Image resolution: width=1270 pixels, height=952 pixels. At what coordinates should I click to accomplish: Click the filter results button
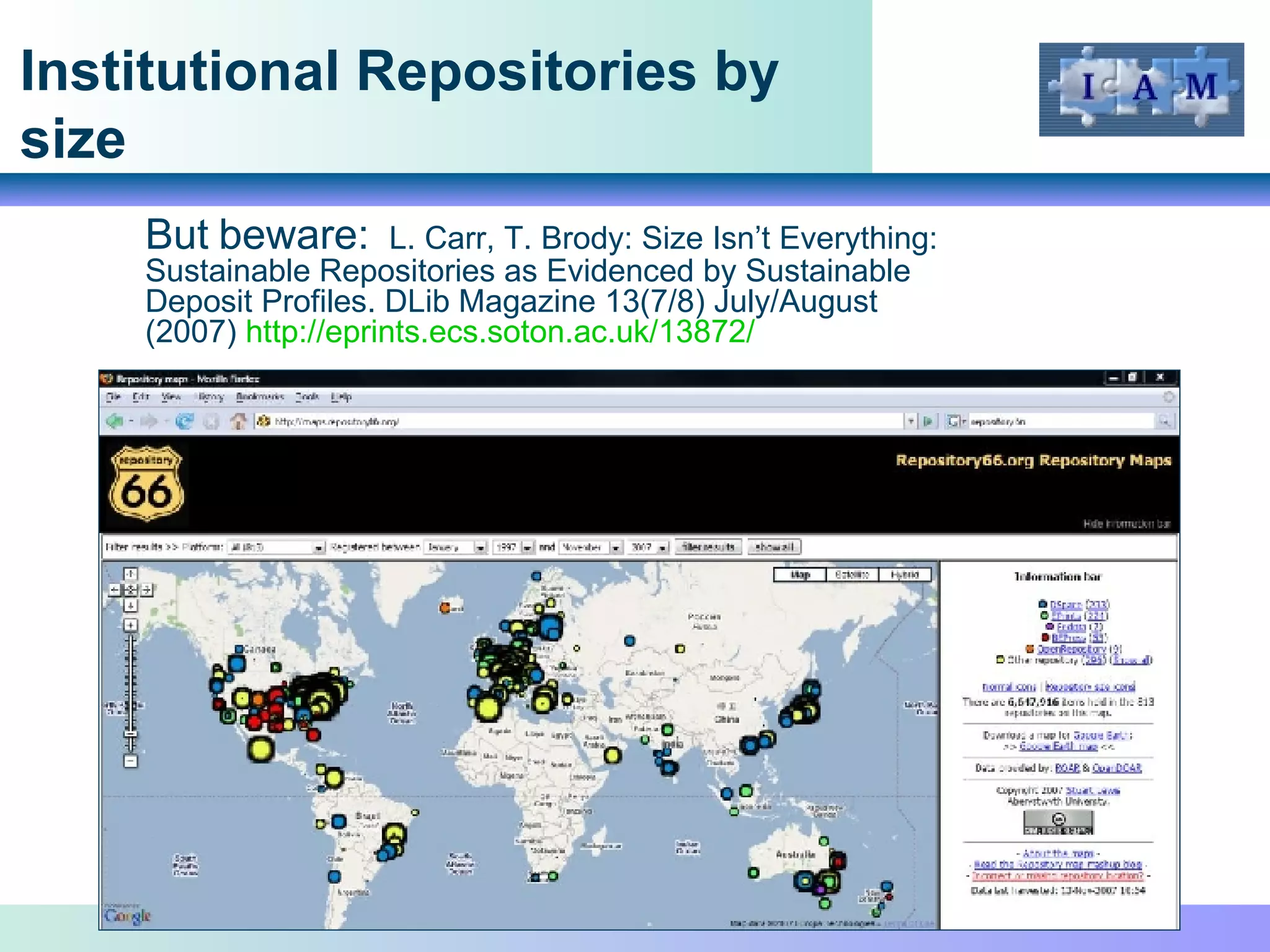pos(708,547)
